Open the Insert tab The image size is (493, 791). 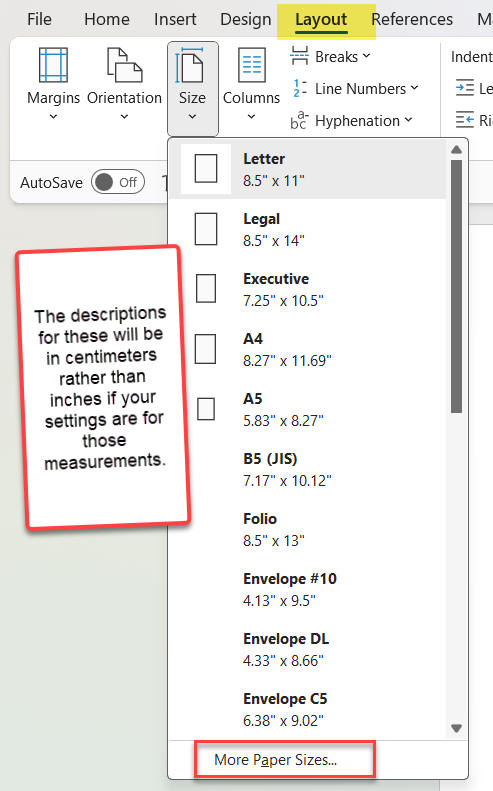point(175,19)
